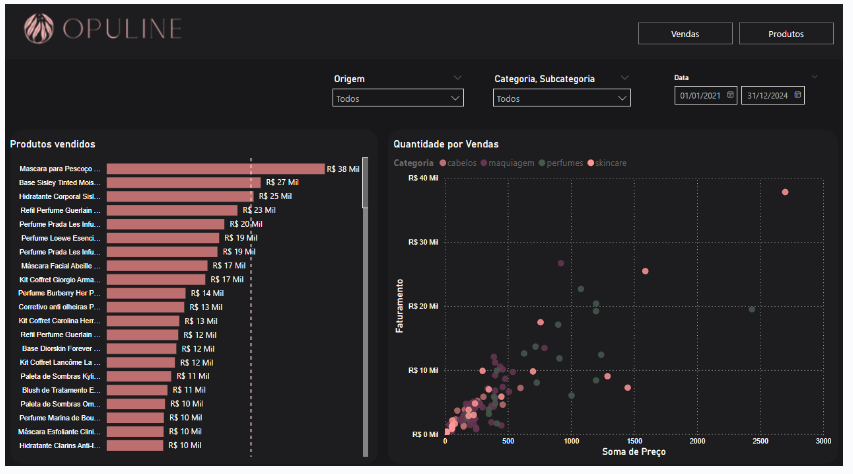Click the Kit Coffret Lancôme La label
The image size is (853, 474).
pyautogui.click(x=60, y=362)
